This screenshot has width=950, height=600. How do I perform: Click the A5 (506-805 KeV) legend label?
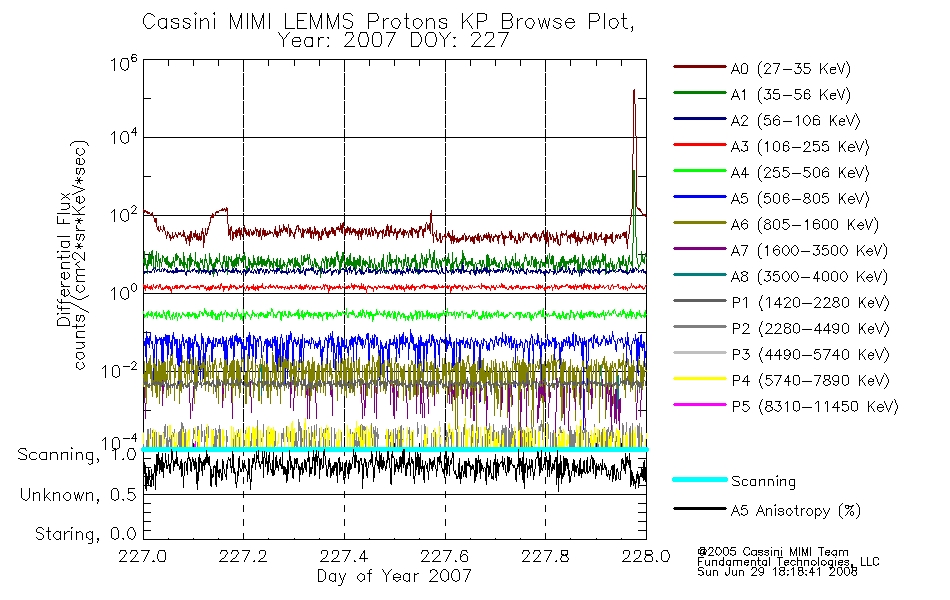coord(800,199)
